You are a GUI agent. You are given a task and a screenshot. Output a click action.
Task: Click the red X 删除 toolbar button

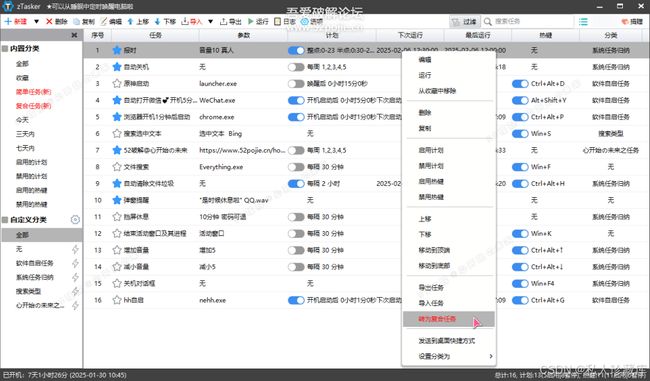tap(49, 21)
